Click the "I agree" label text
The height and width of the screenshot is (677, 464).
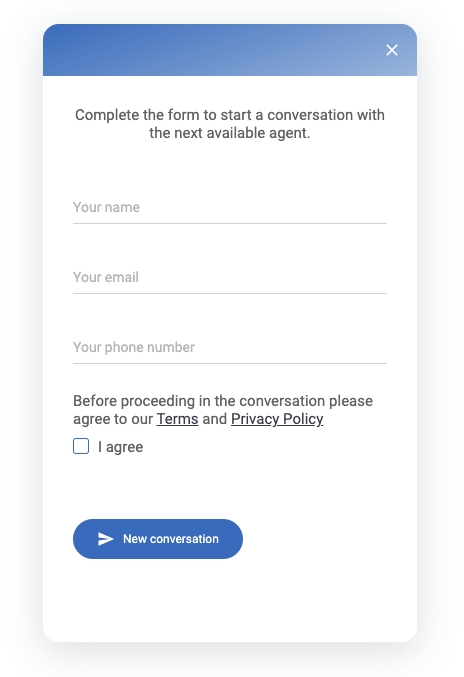click(x=120, y=447)
